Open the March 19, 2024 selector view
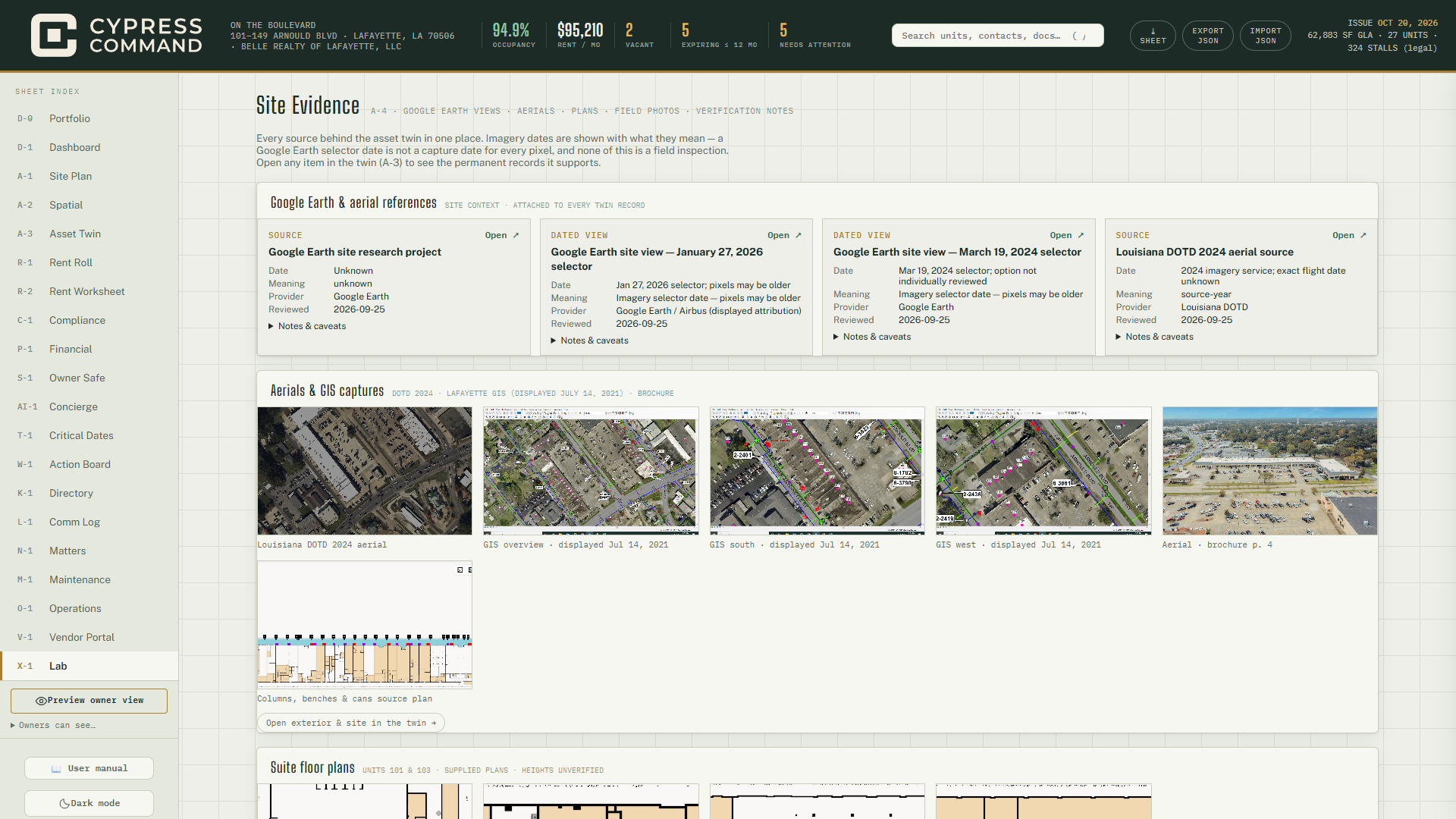The height and width of the screenshot is (819, 1456). (x=1067, y=235)
